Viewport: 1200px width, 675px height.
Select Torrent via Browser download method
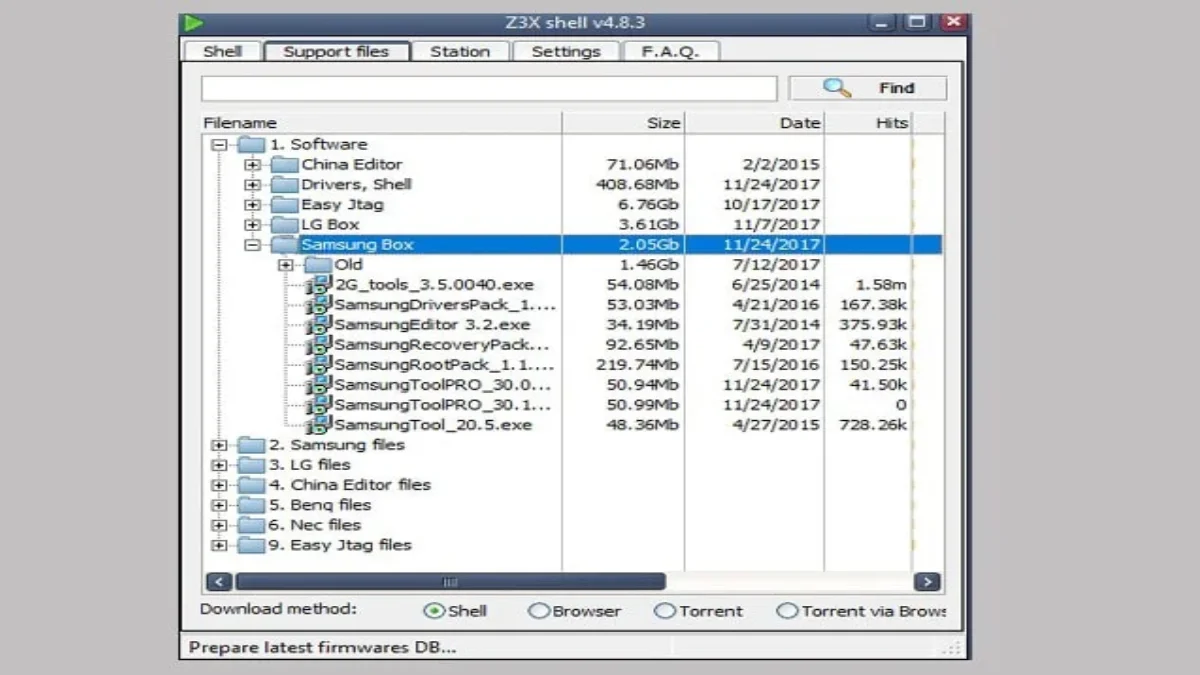click(x=788, y=611)
